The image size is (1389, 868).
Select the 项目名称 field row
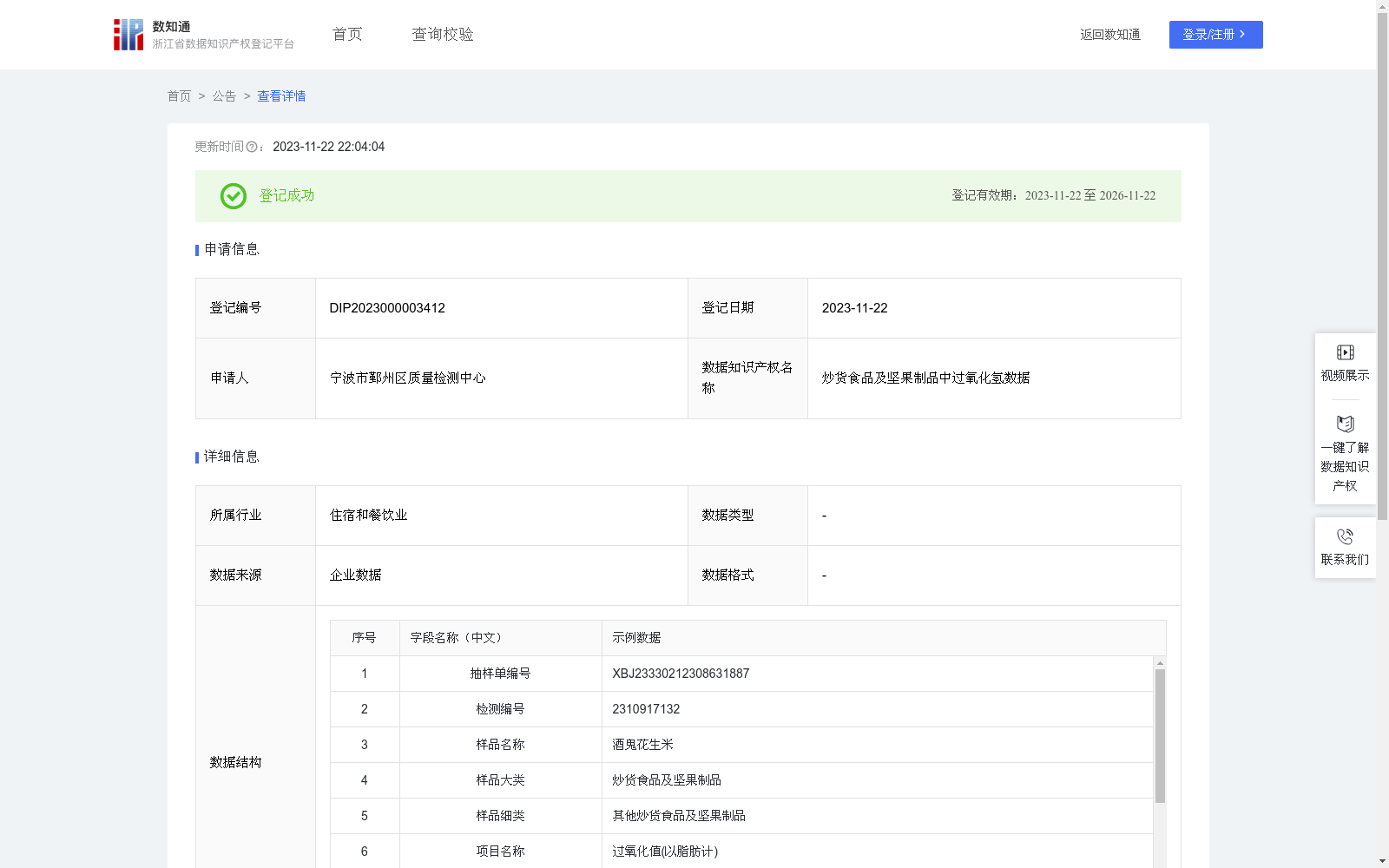pos(500,852)
